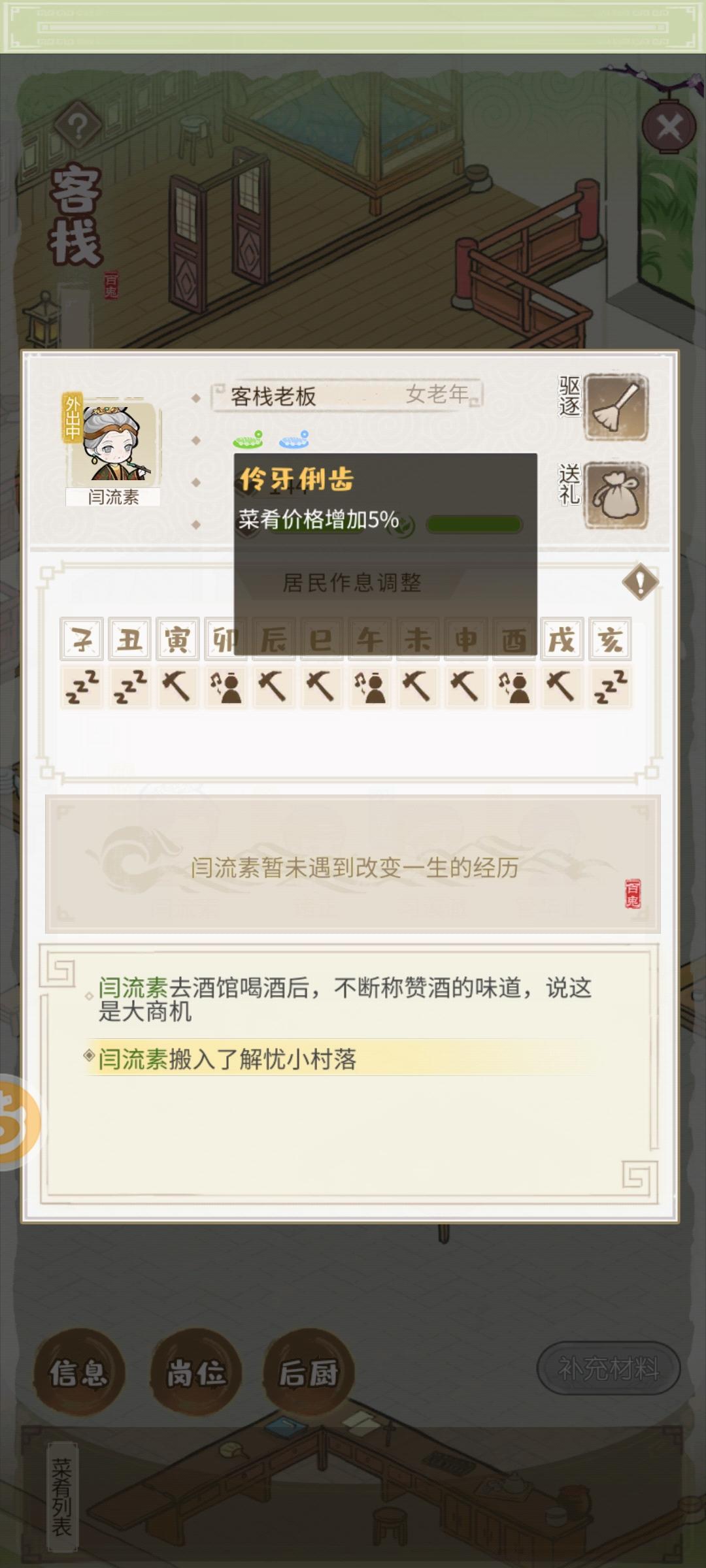Close the inn panel with X lantern
Screen dimensions: 706x1568
669,127
